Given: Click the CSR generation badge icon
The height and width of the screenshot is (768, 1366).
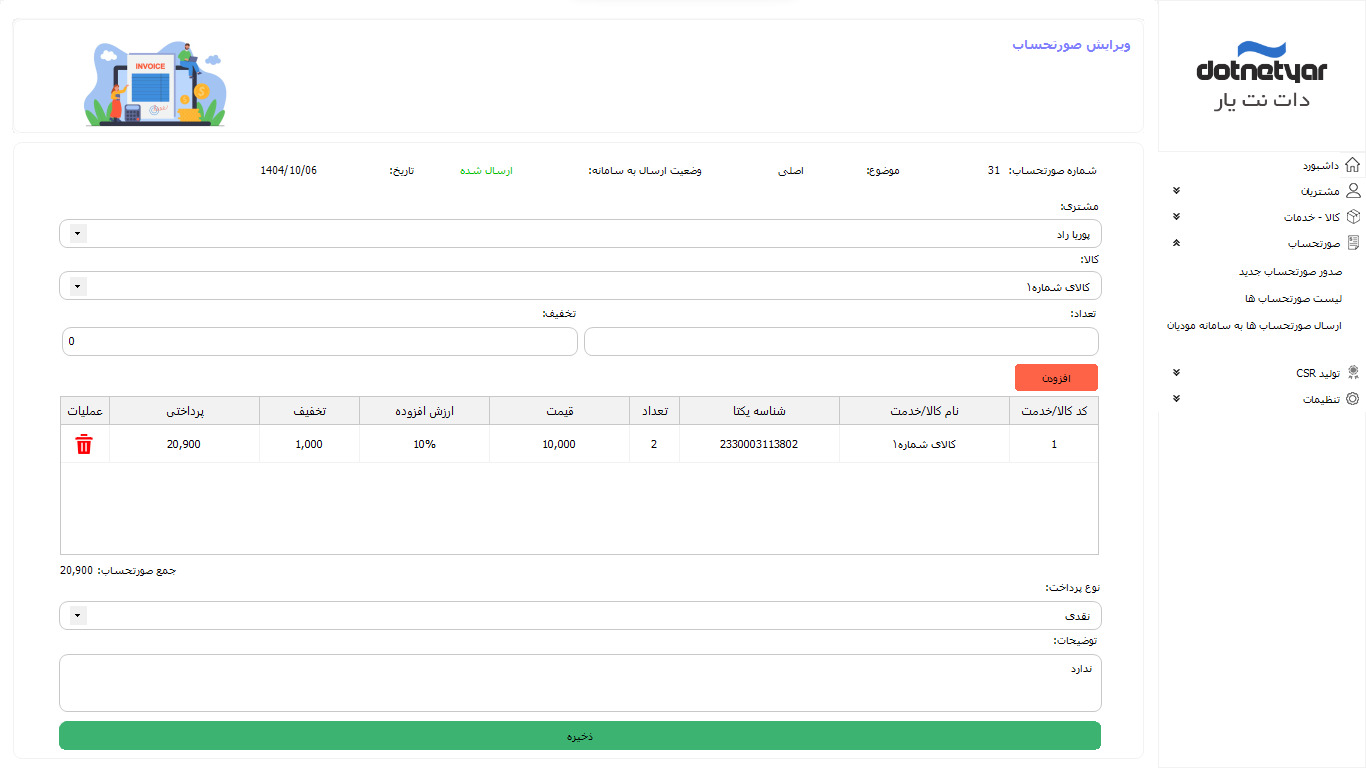Looking at the screenshot, I should point(1353,373).
